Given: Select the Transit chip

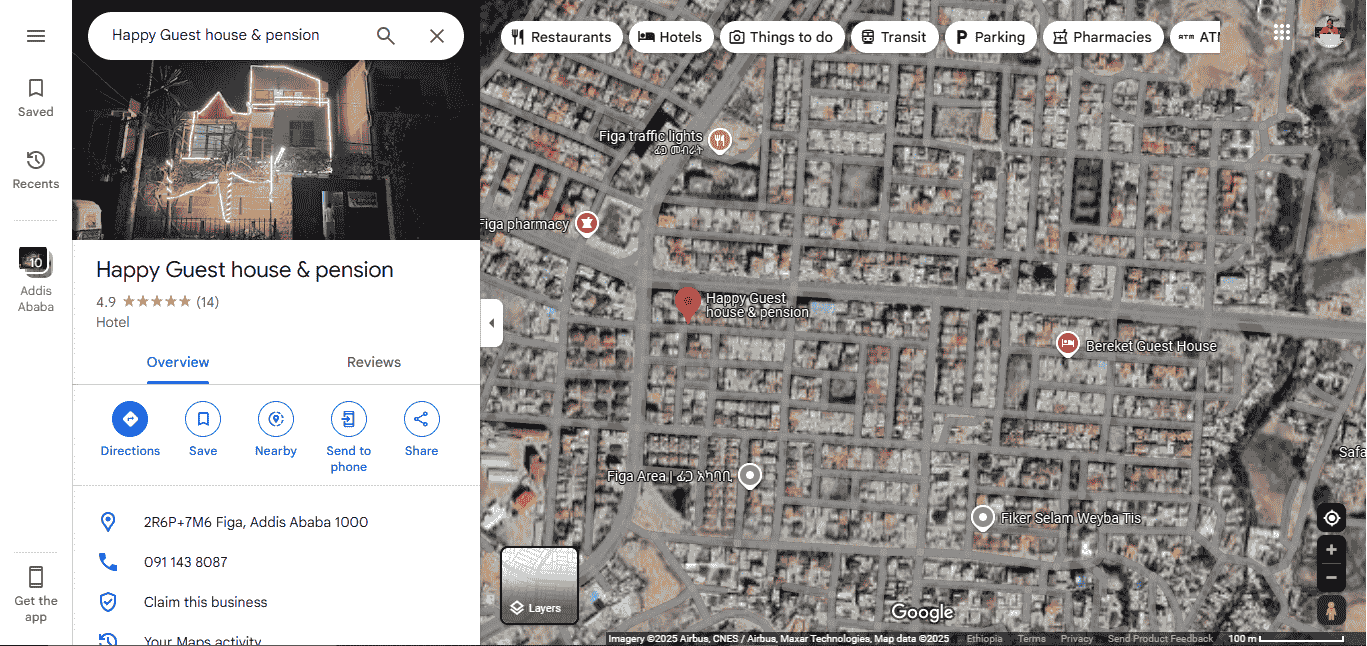Looking at the screenshot, I should pyautogui.click(x=894, y=37).
